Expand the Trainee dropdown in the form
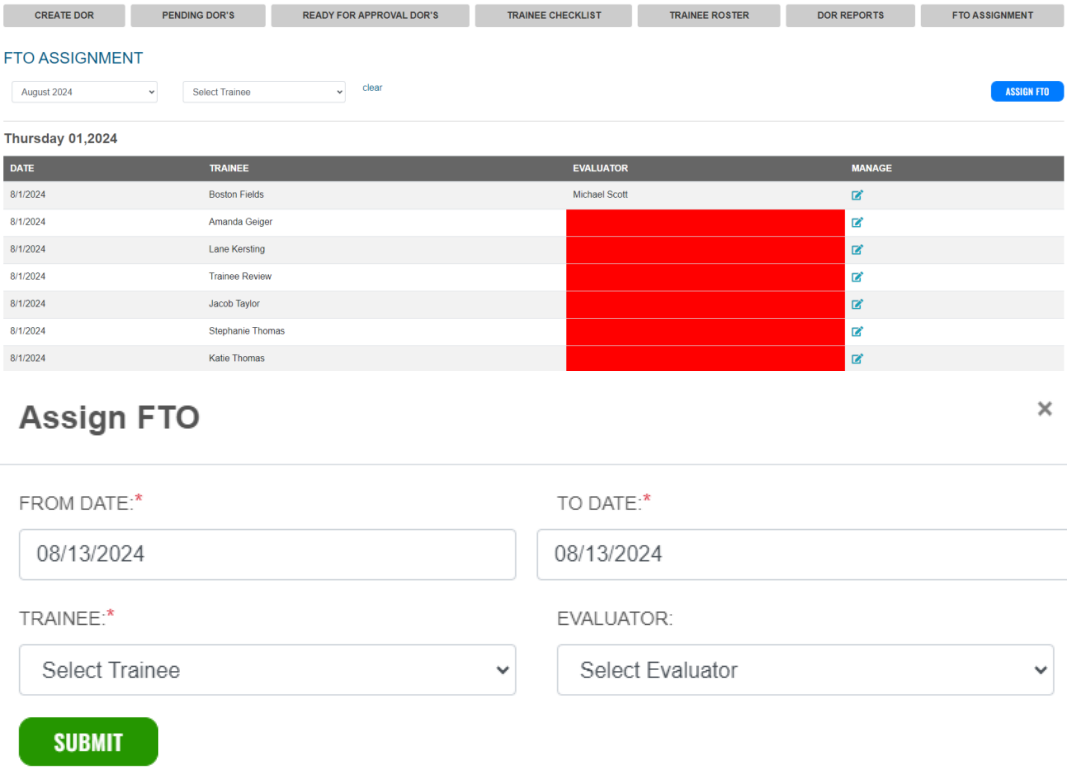 pos(267,670)
